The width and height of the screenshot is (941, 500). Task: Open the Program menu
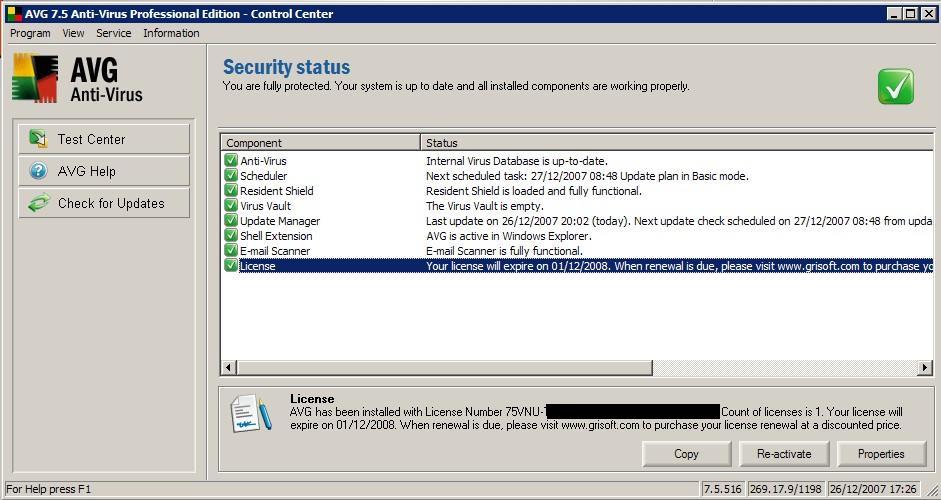[30, 33]
